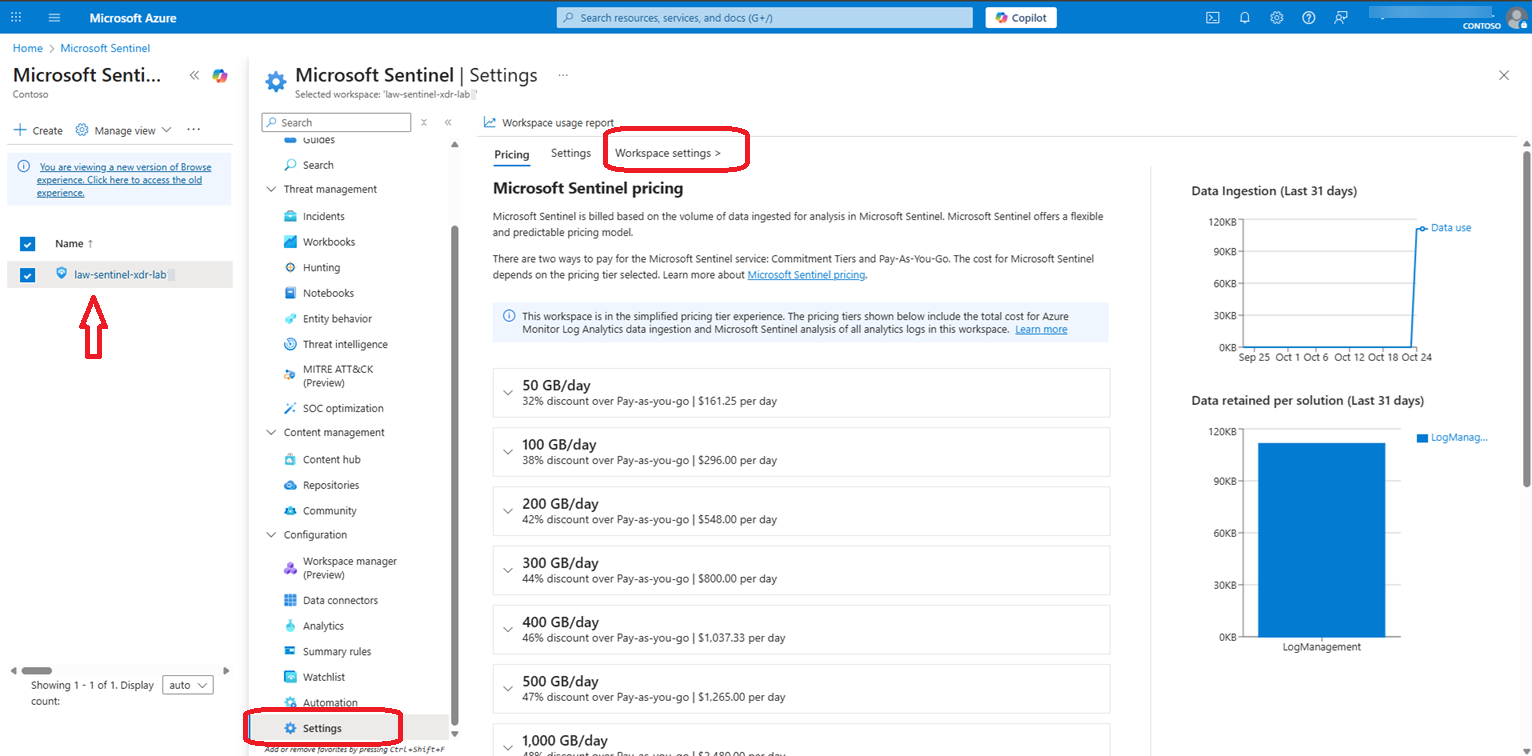
Task: Open the Incidents icon in sidebar
Action: 290,216
